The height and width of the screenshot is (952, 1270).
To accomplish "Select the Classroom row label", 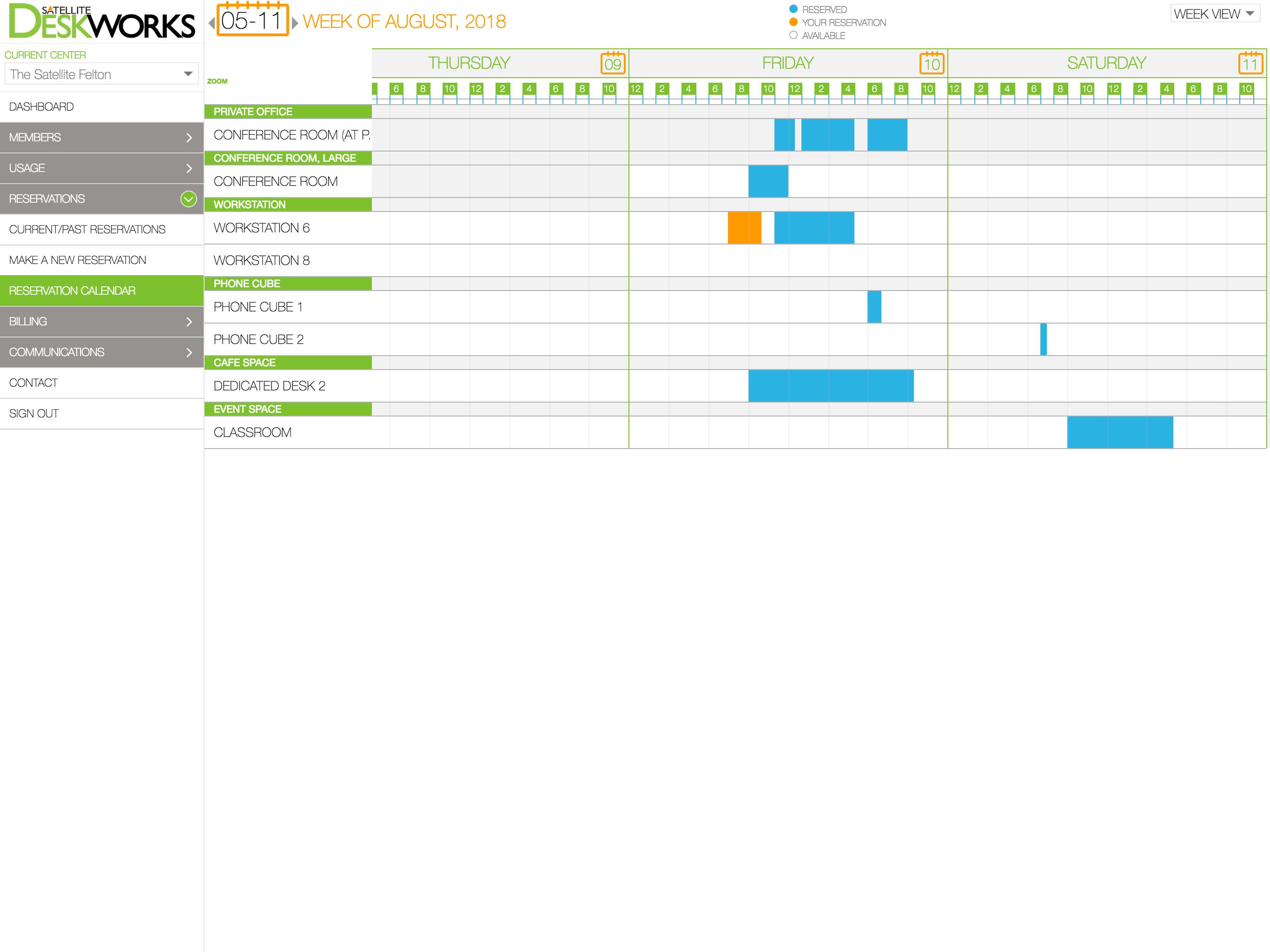I will (252, 432).
